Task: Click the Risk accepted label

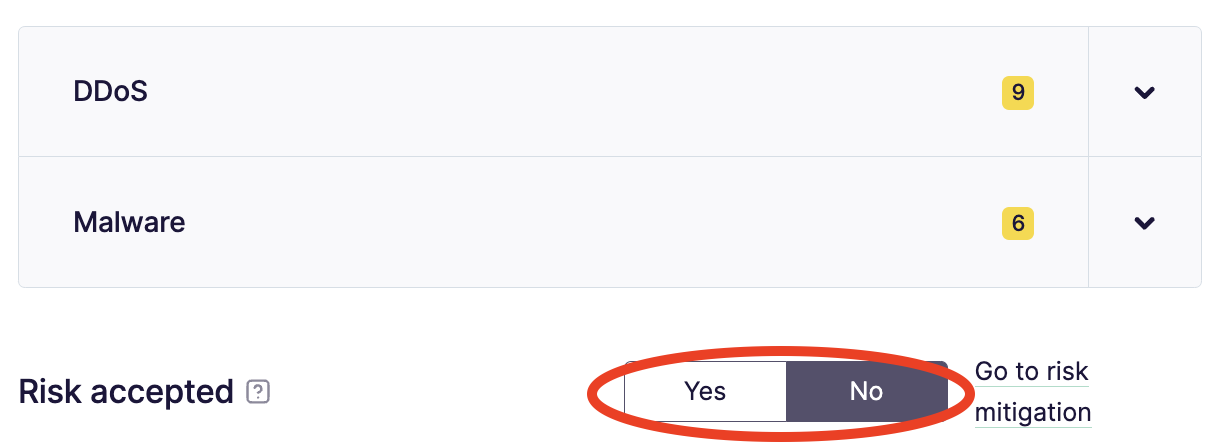Action: click(126, 392)
